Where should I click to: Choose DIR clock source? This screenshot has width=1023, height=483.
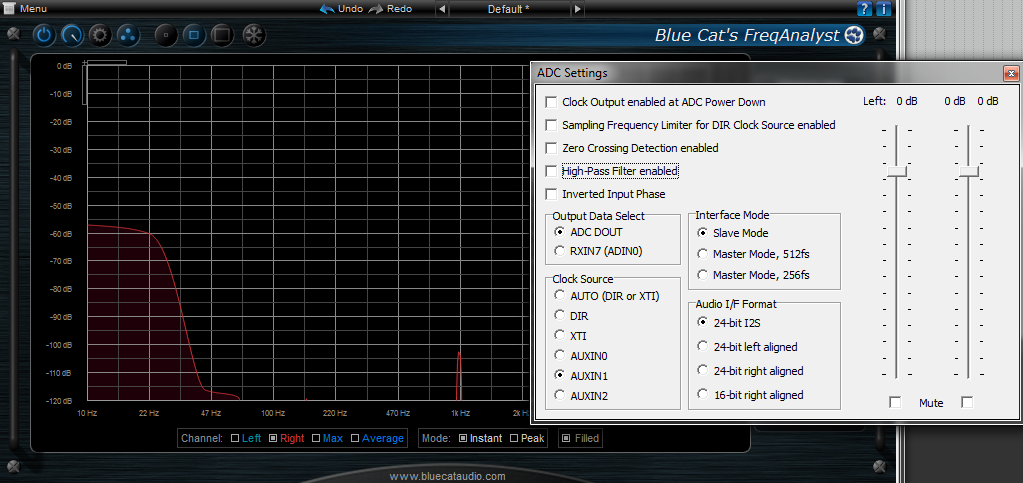point(559,315)
